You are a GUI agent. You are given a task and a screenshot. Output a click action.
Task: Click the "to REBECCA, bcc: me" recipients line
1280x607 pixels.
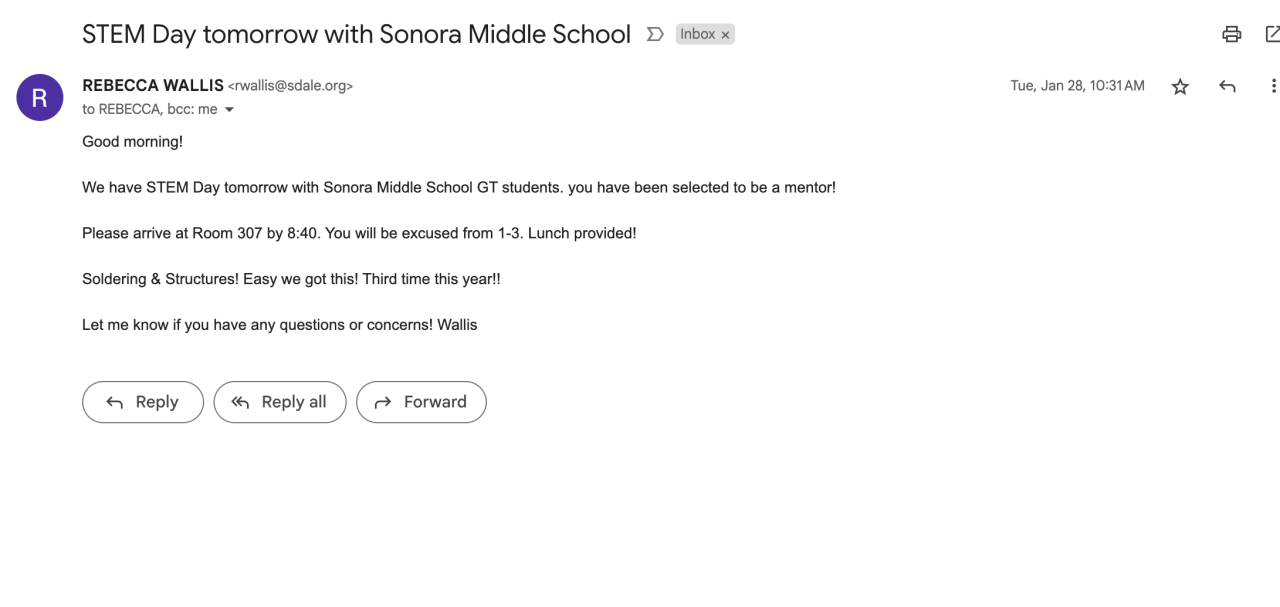150,110
